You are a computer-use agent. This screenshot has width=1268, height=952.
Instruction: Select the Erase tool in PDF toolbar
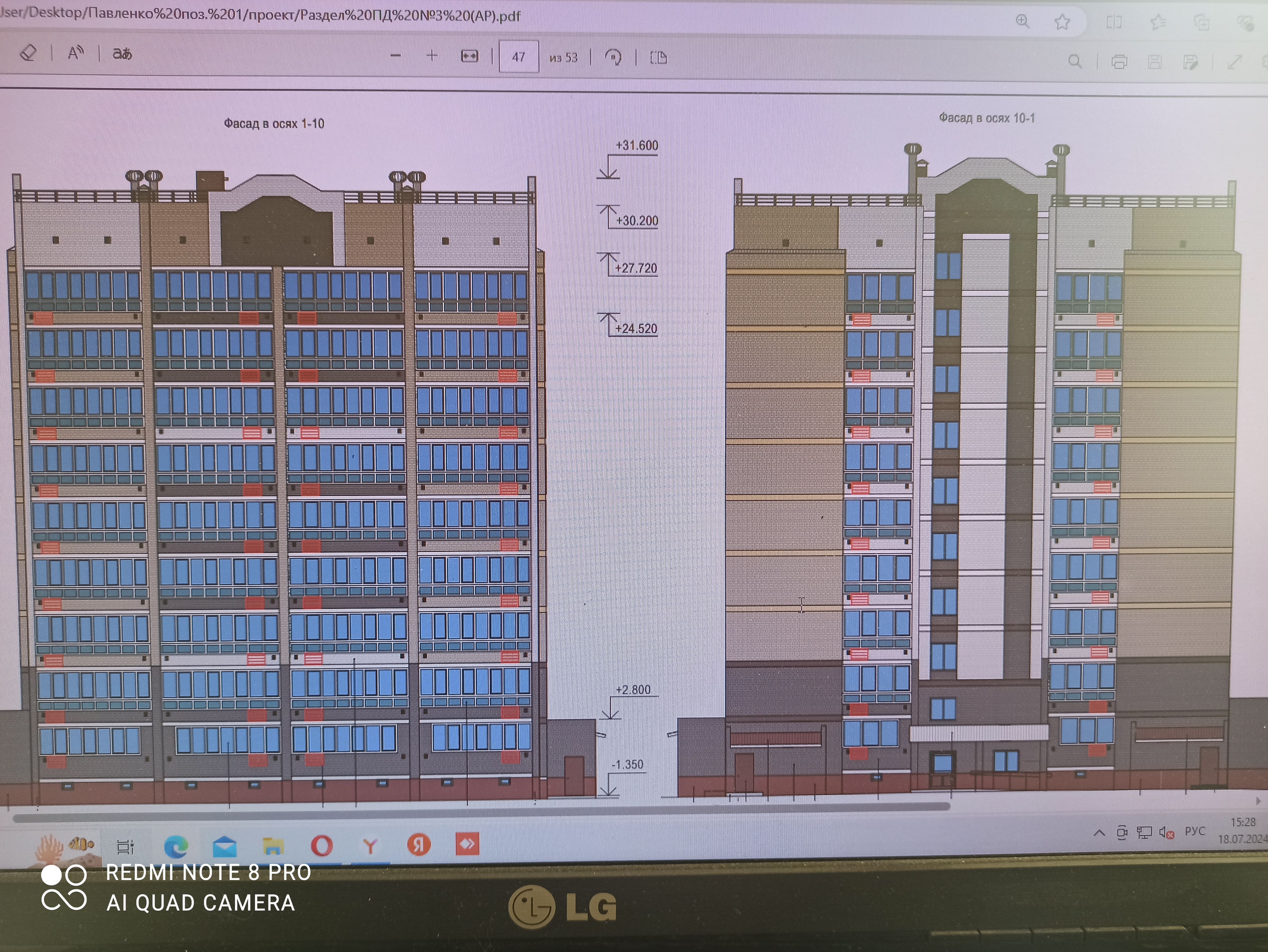click(28, 53)
